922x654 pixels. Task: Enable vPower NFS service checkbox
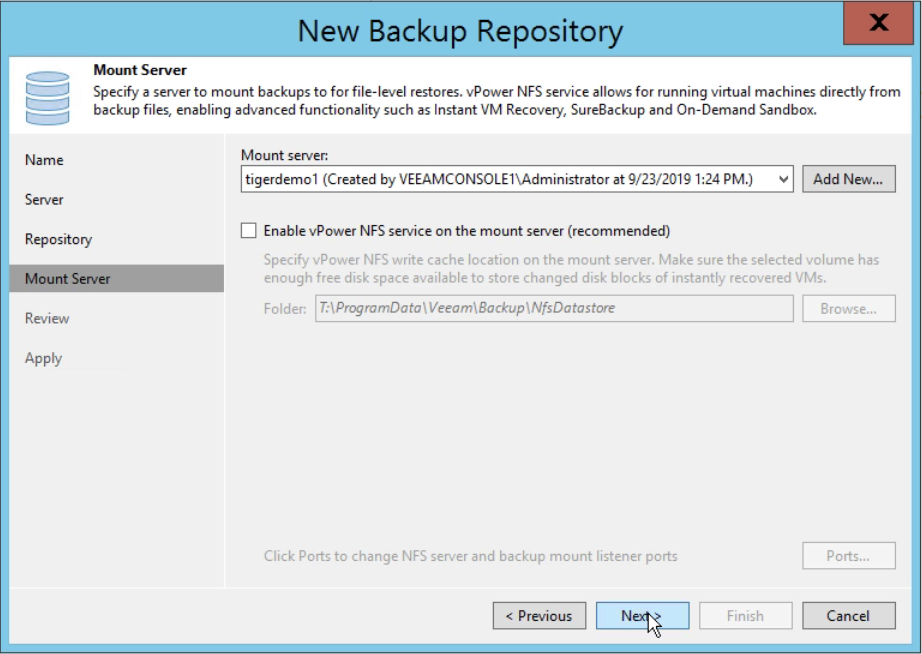[x=249, y=231]
